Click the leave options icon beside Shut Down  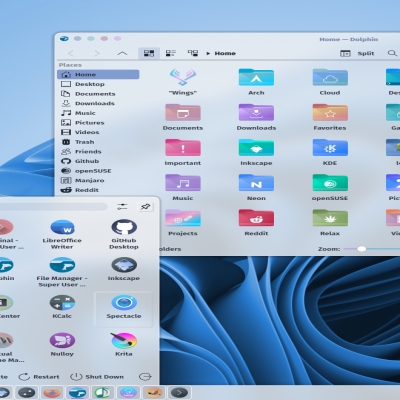(145, 377)
